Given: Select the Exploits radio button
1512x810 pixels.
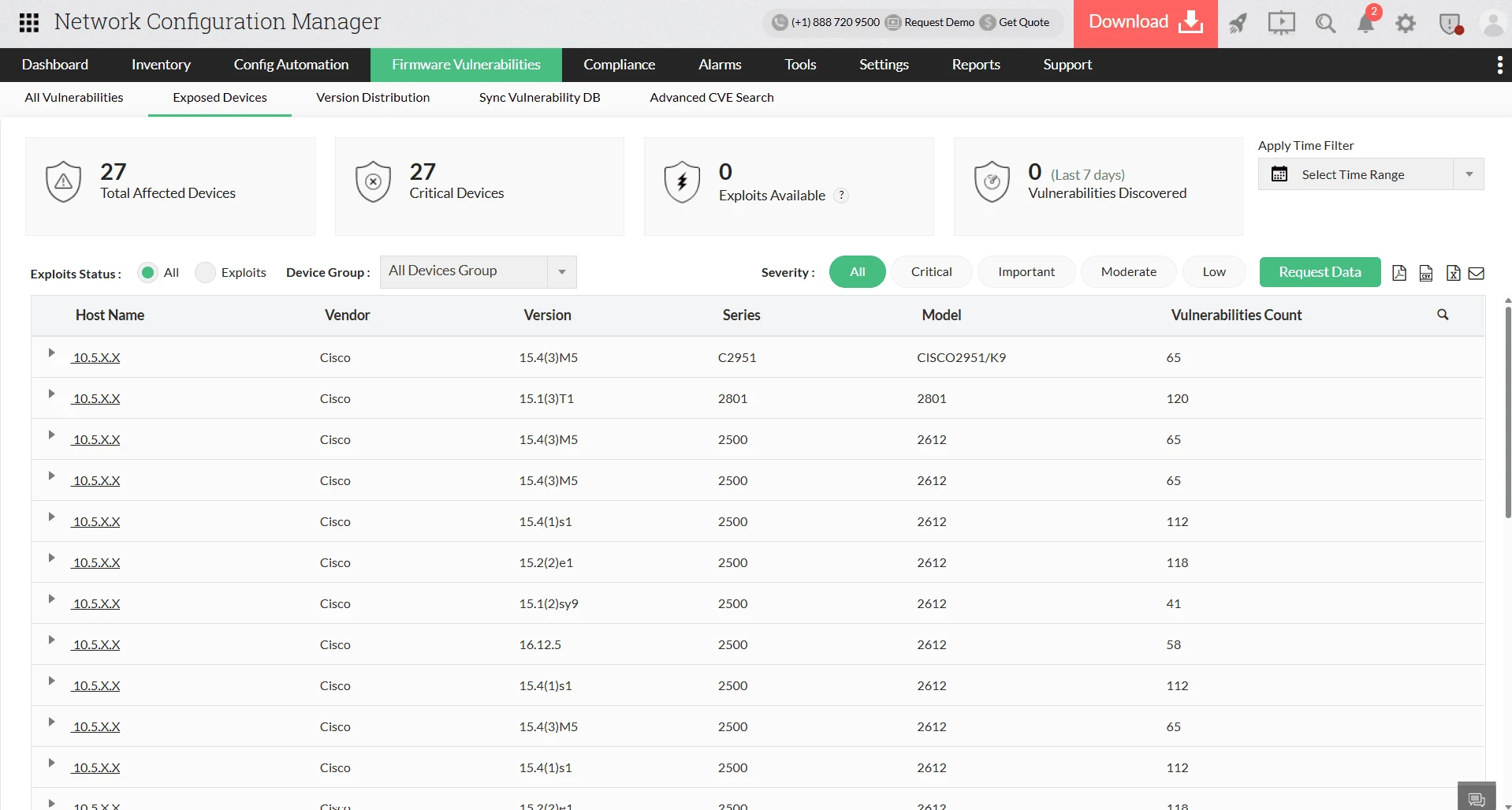Looking at the screenshot, I should 205,273.
